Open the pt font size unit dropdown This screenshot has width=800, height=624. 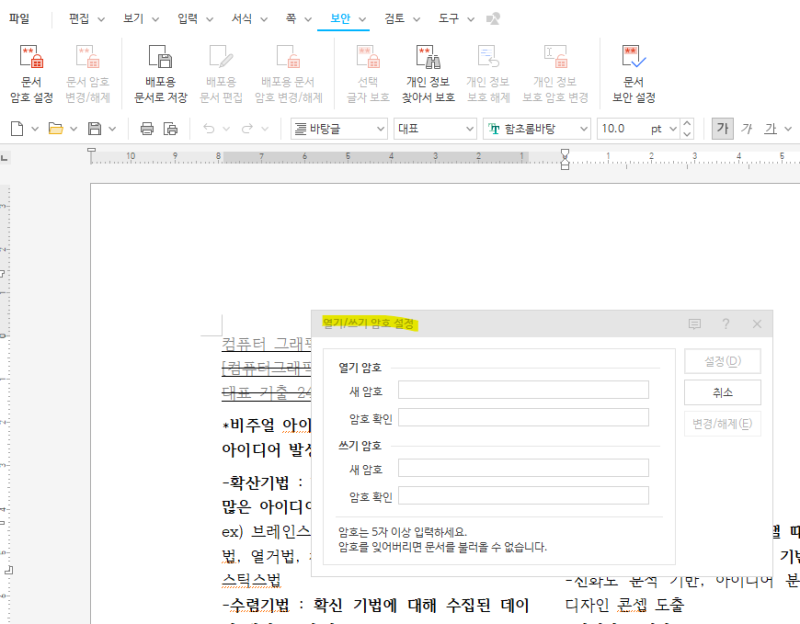click(x=673, y=129)
